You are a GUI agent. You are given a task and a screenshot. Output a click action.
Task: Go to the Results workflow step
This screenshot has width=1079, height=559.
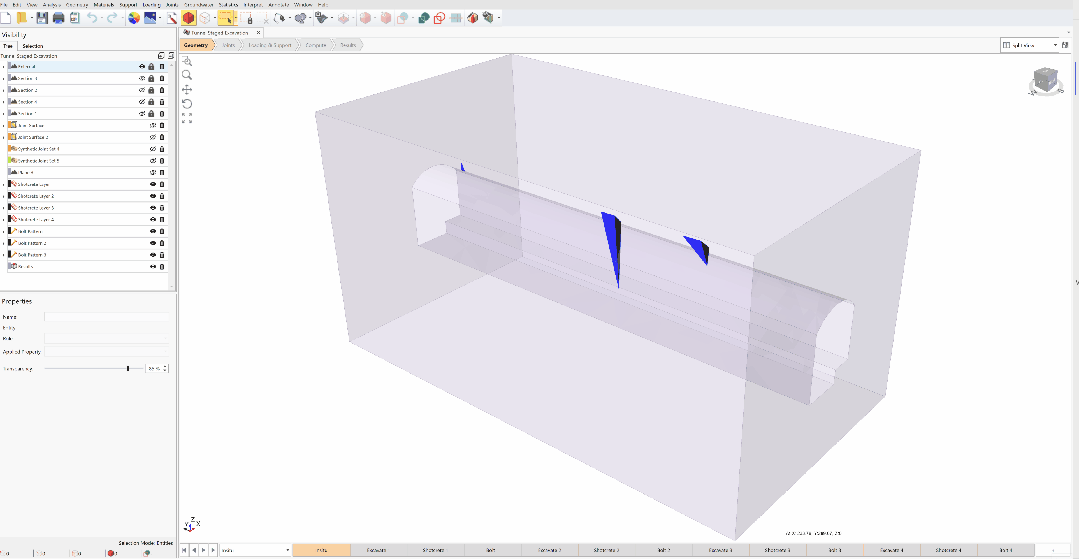coord(347,45)
